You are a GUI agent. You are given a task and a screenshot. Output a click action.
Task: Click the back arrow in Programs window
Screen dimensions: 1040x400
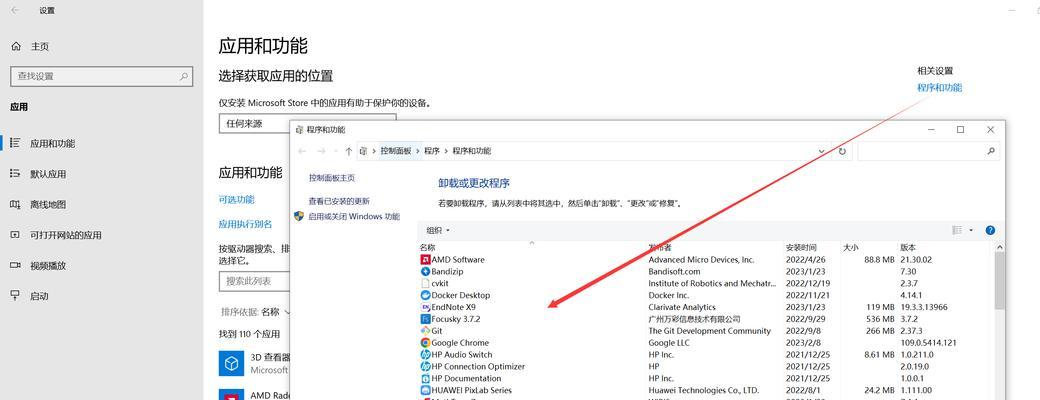[x=302, y=151]
